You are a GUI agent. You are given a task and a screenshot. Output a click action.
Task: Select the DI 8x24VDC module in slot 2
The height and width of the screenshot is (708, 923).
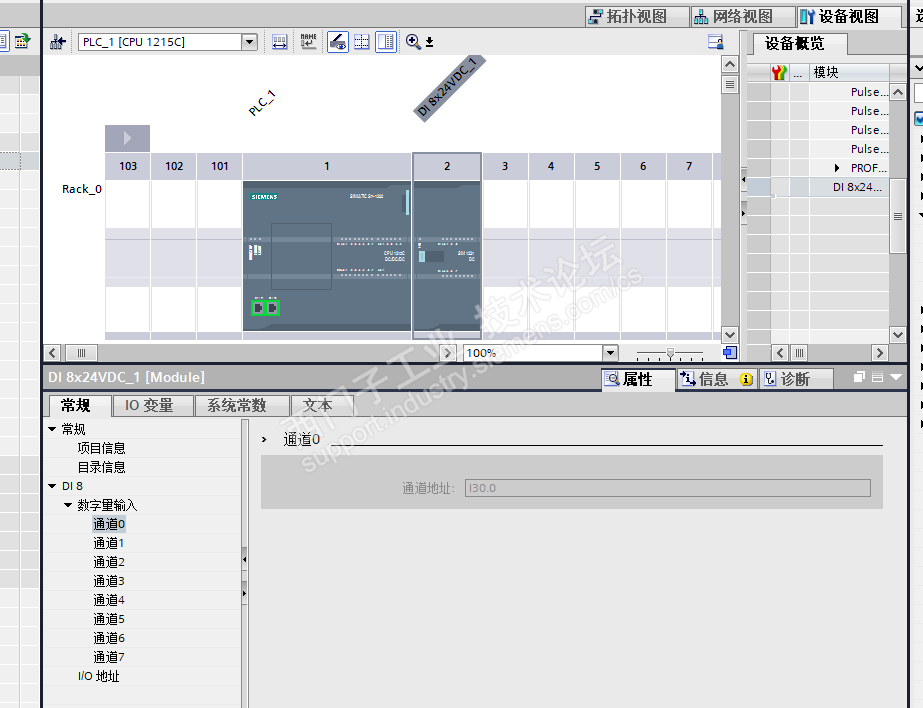[447, 256]
